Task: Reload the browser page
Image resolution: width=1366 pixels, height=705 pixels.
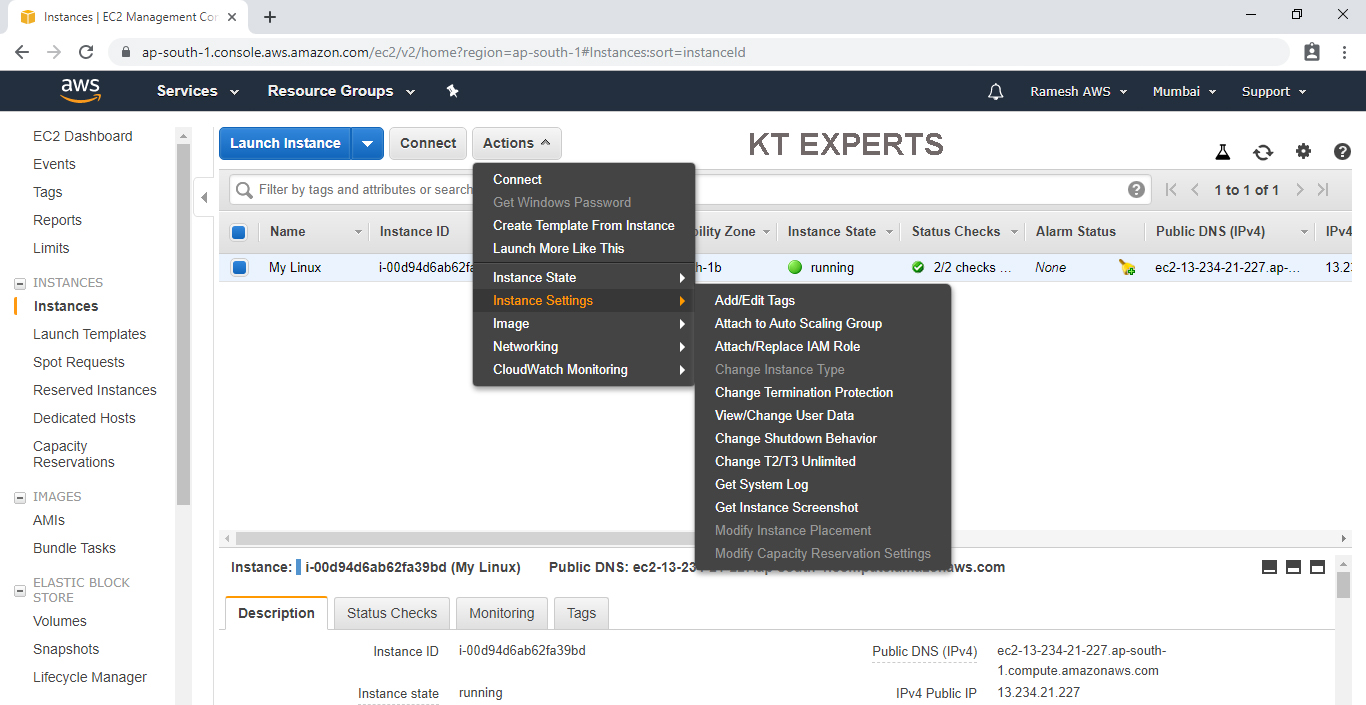Action: click(86, 52)
